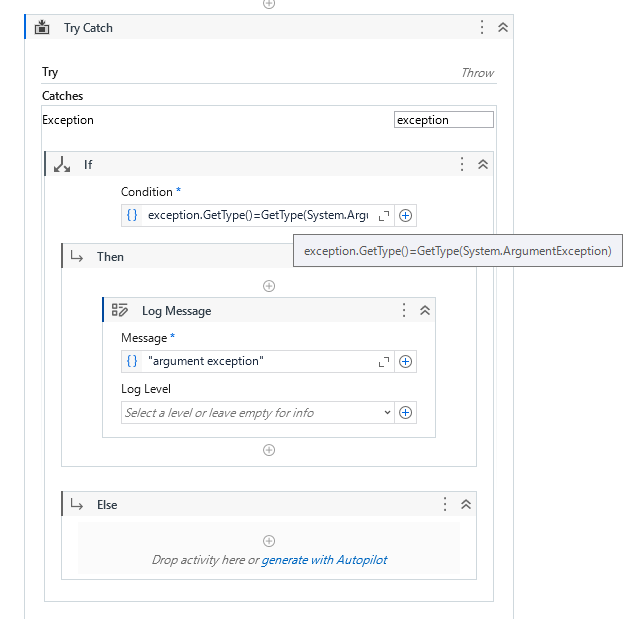
Task: Open expression editor icon for Condition
Action: [x=384, y=215]
